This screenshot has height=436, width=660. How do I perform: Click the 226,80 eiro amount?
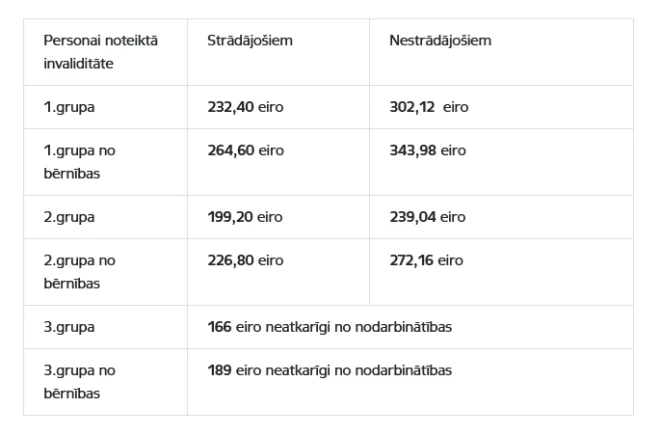[x=245, y=262]
